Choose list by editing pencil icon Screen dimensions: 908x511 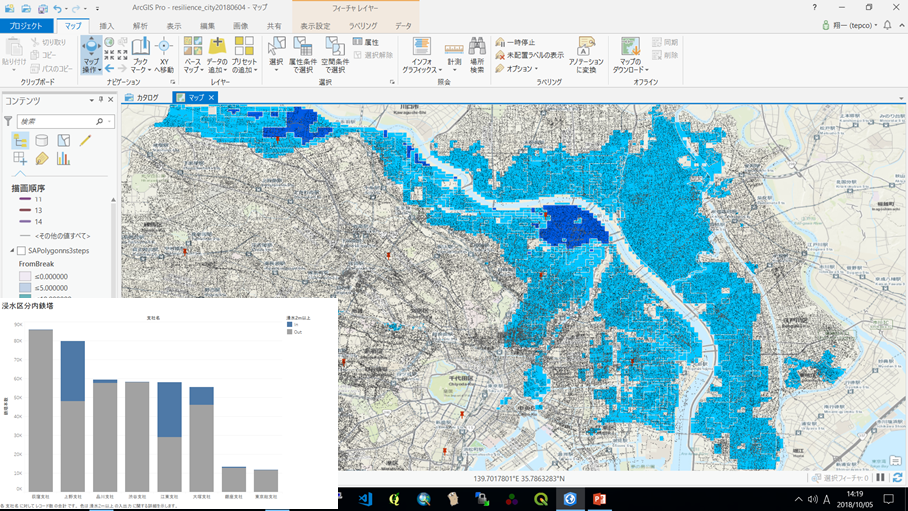[85, 141]
